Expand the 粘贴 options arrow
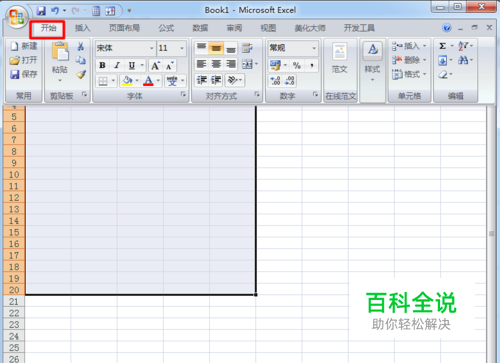 pos(60,80)
